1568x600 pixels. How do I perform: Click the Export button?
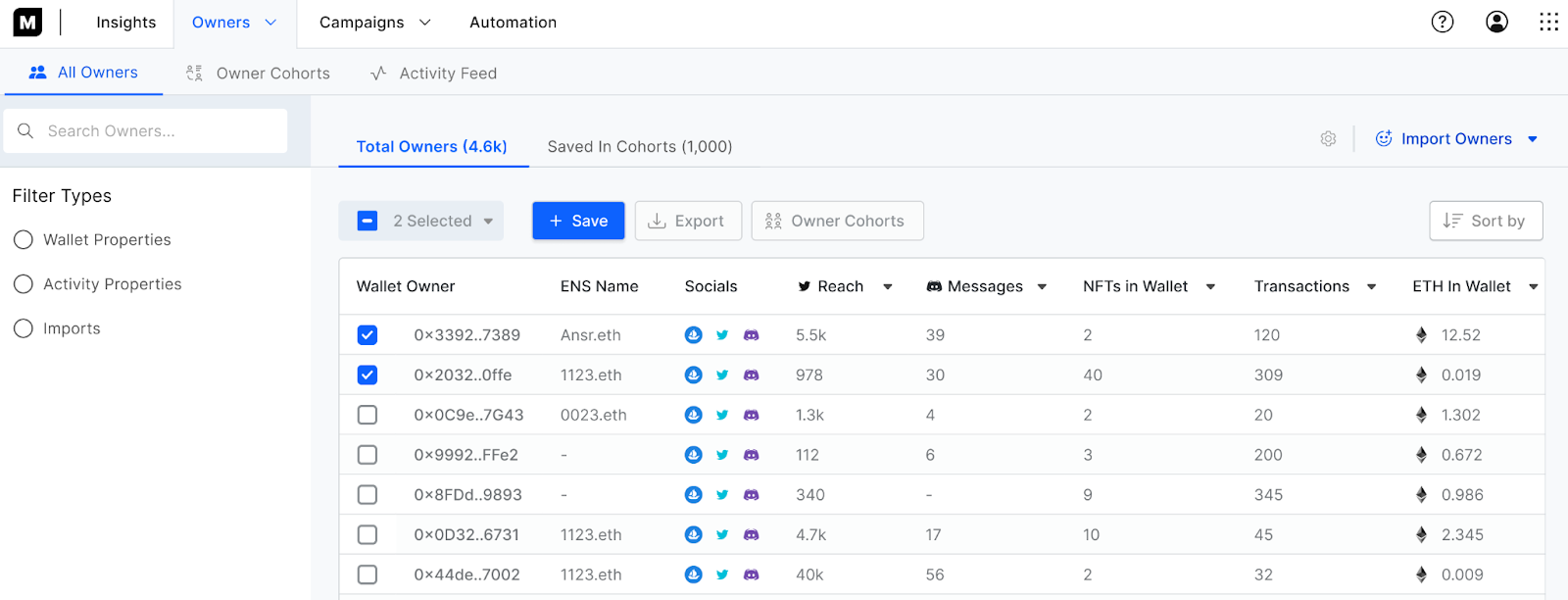click(x=686, y=222)
